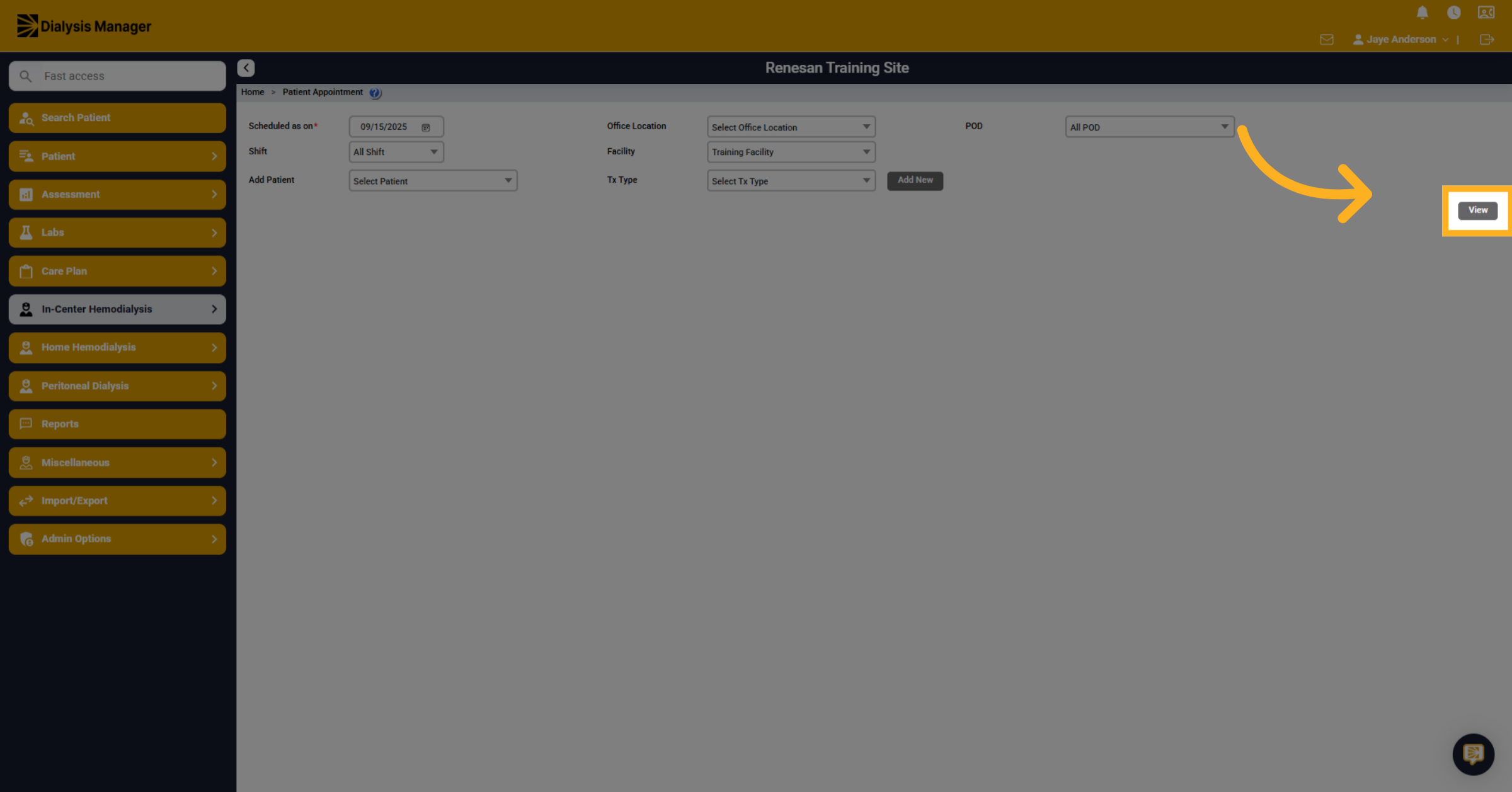Click the View button

click(x=1477, y=210)
